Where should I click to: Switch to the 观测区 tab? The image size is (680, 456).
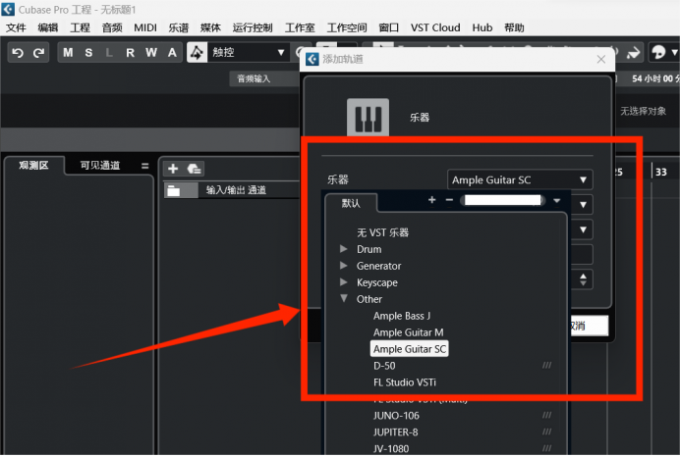coord(34,165)
